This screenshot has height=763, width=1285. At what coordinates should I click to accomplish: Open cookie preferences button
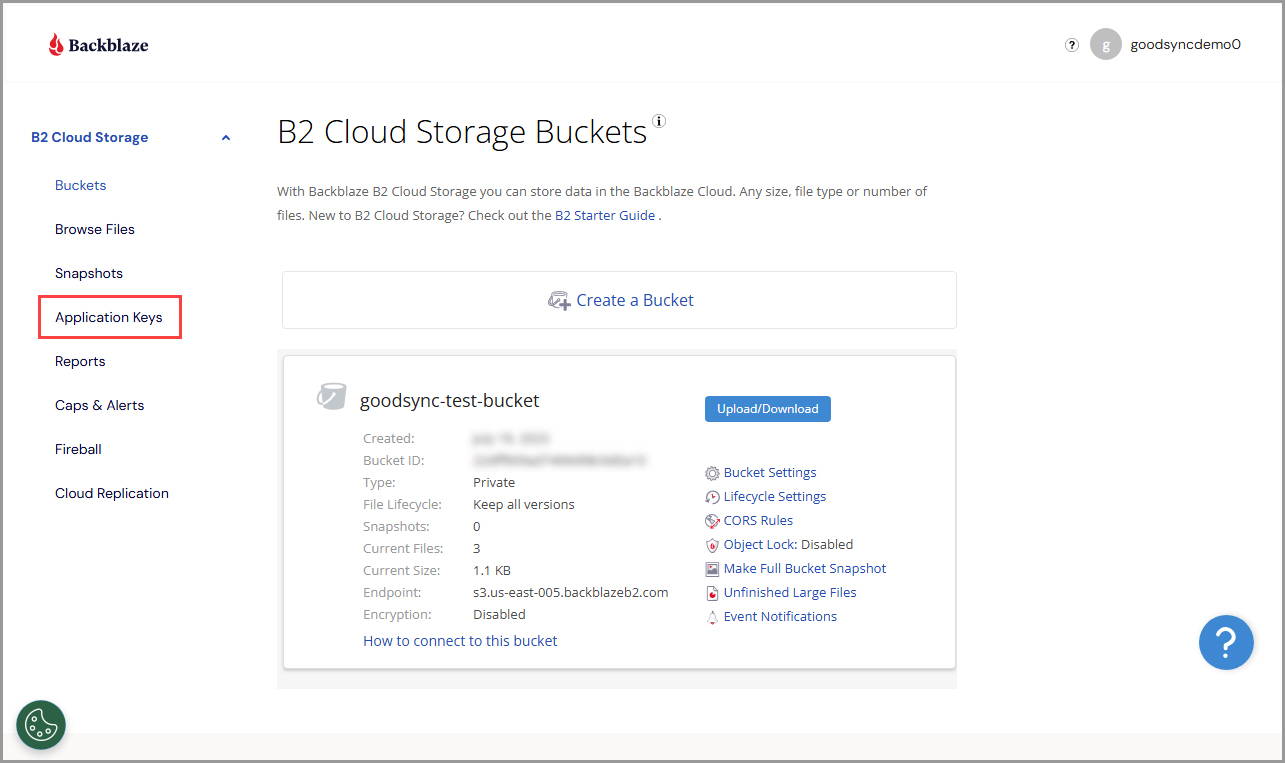[x=41, y=724]
